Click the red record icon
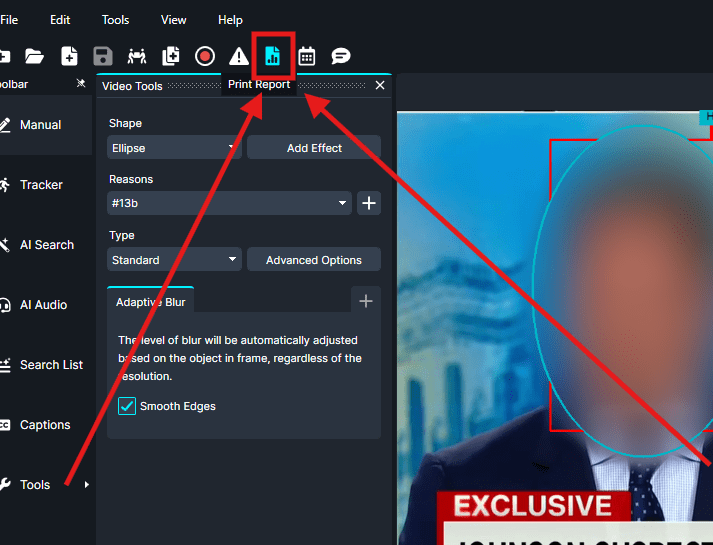The width and height of the screenshot is (713, 545). [x=205, y=56]
